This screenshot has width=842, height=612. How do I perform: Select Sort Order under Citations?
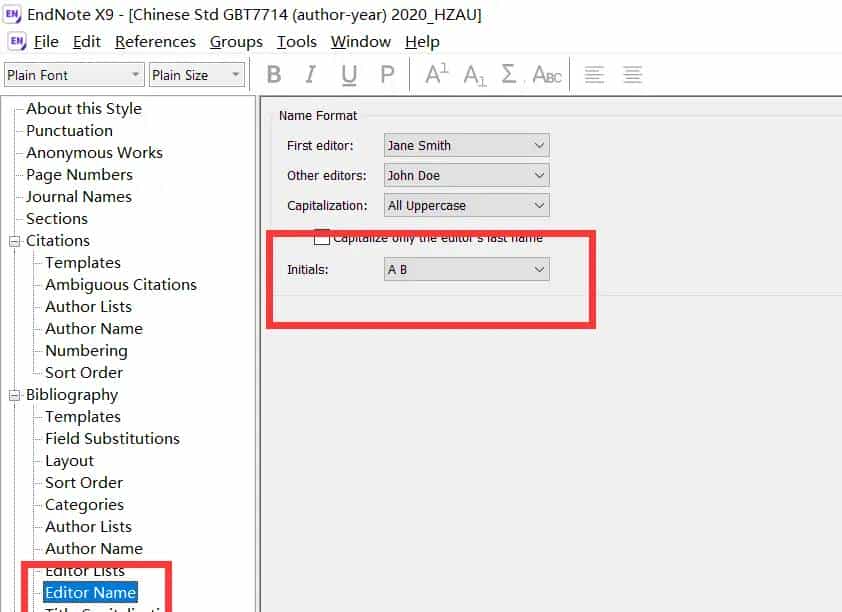coord(84,373)
